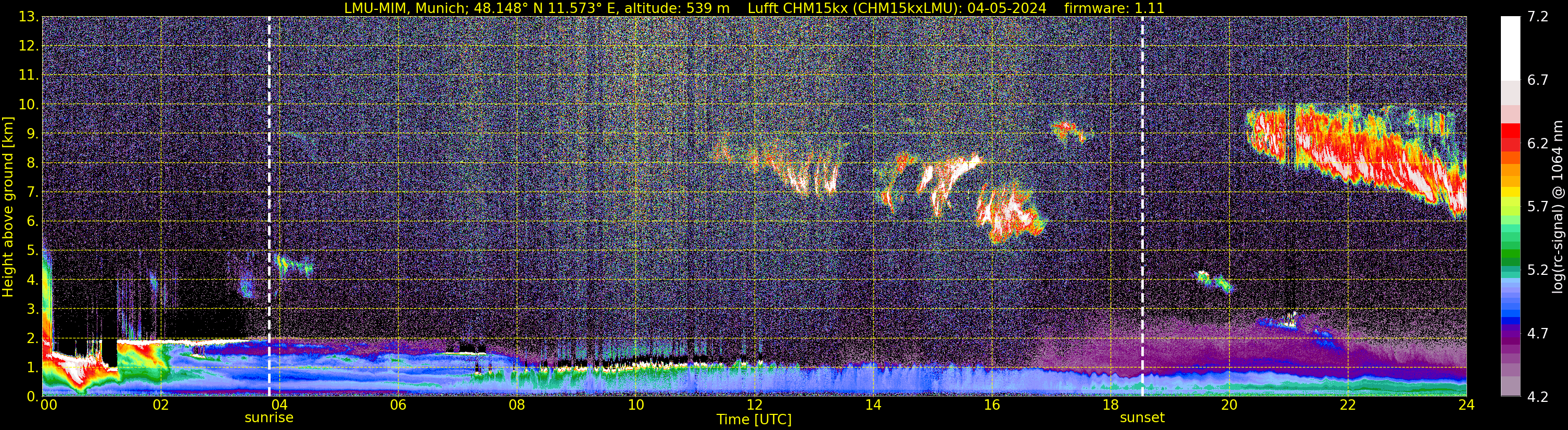1568x430 pixels.
Task: Click the "5.7" colorbar tick value
Action: click(1538, 207)
